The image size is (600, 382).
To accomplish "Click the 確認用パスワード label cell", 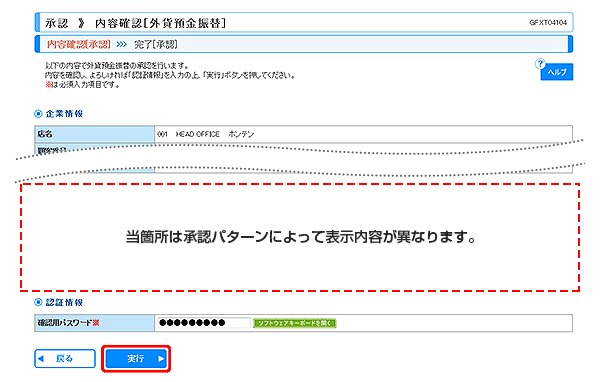I will pos(95,323).
